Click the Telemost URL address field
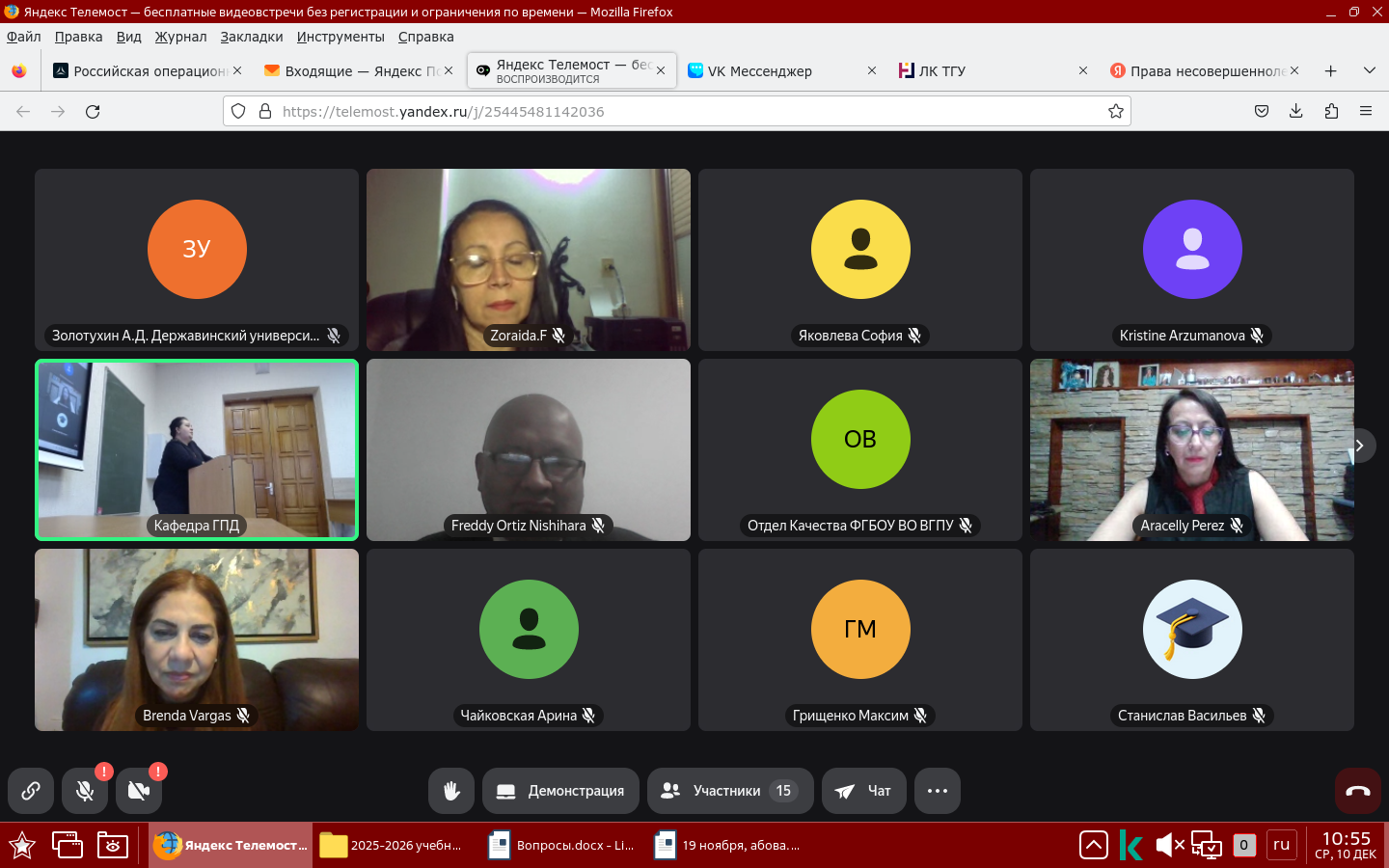Screen dimensions: 1389x868 [x=675, y=111]
